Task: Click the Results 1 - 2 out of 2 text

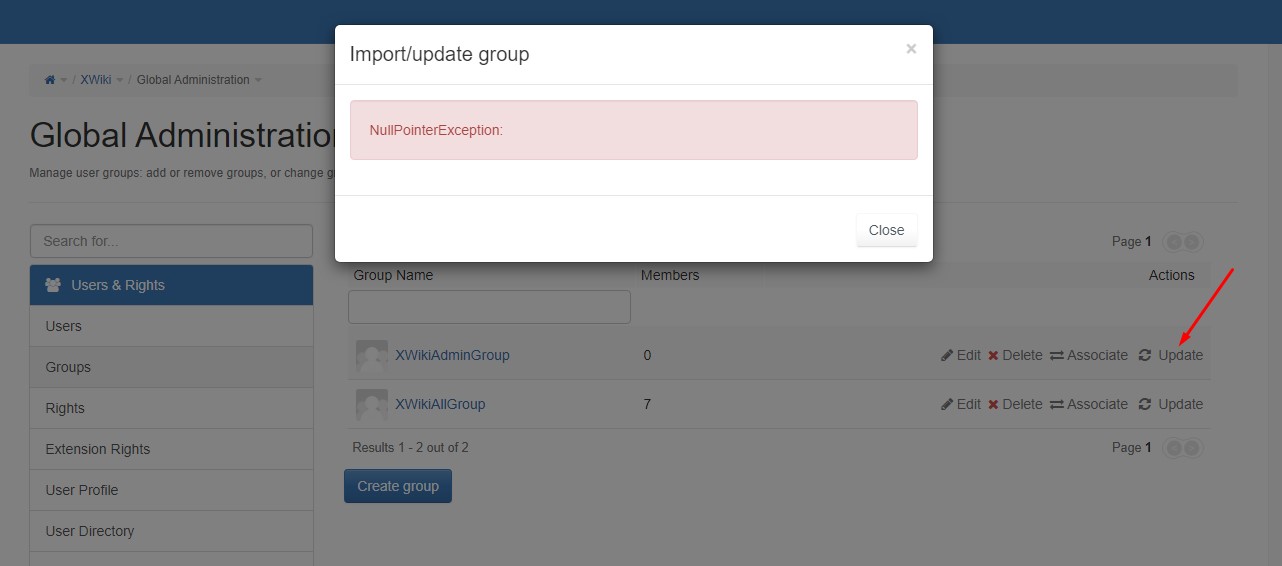Action: point(410,447)
